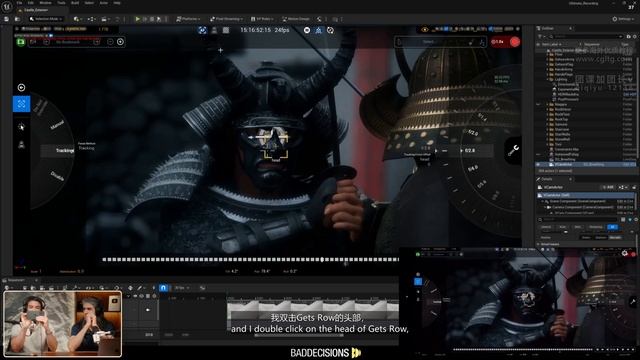
Task: Click the Stop simulation button in toolbar
Action: point(152,19)
